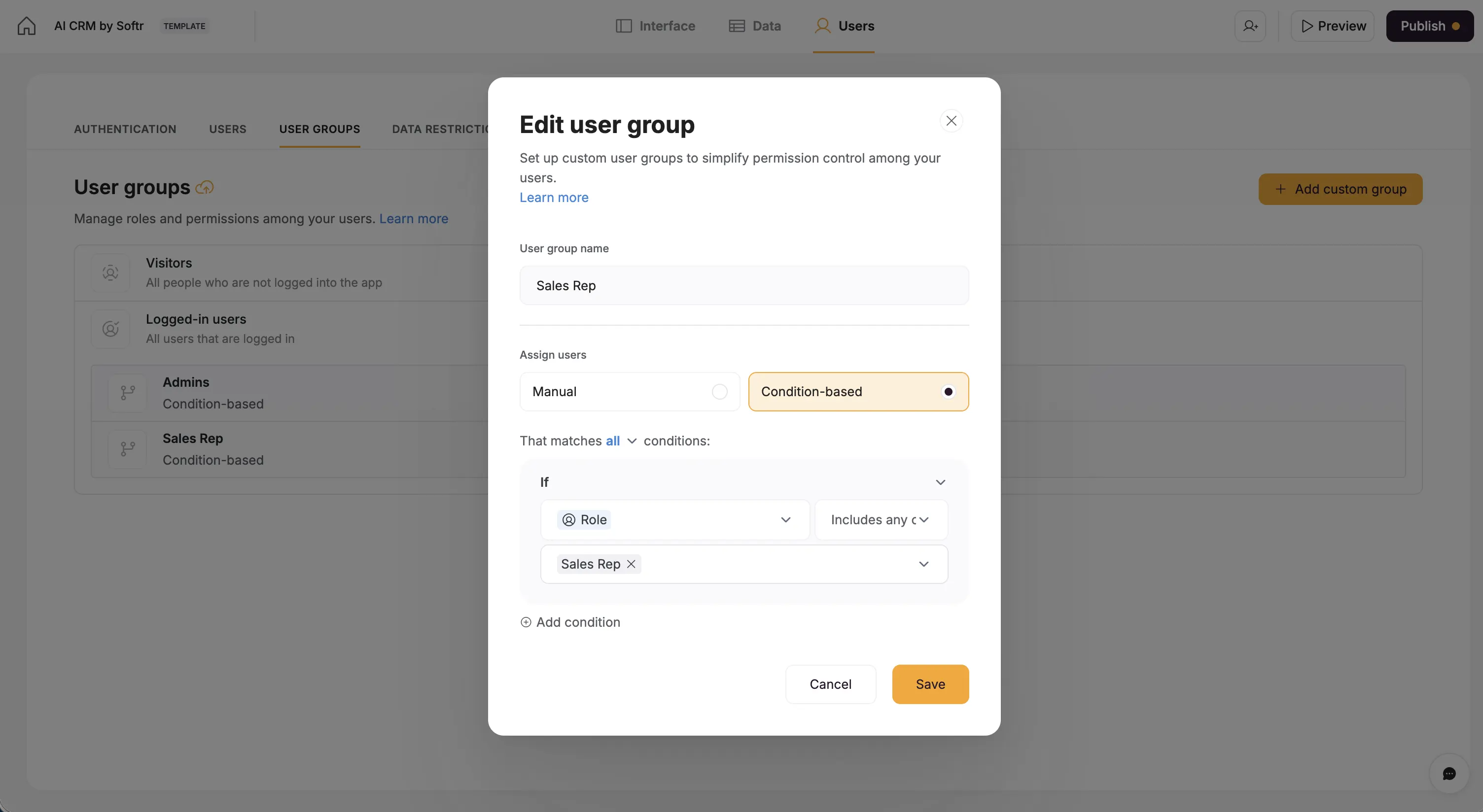Click the add user icon near Preview
Viewport: 1483px width, 812px height.
1250,26
